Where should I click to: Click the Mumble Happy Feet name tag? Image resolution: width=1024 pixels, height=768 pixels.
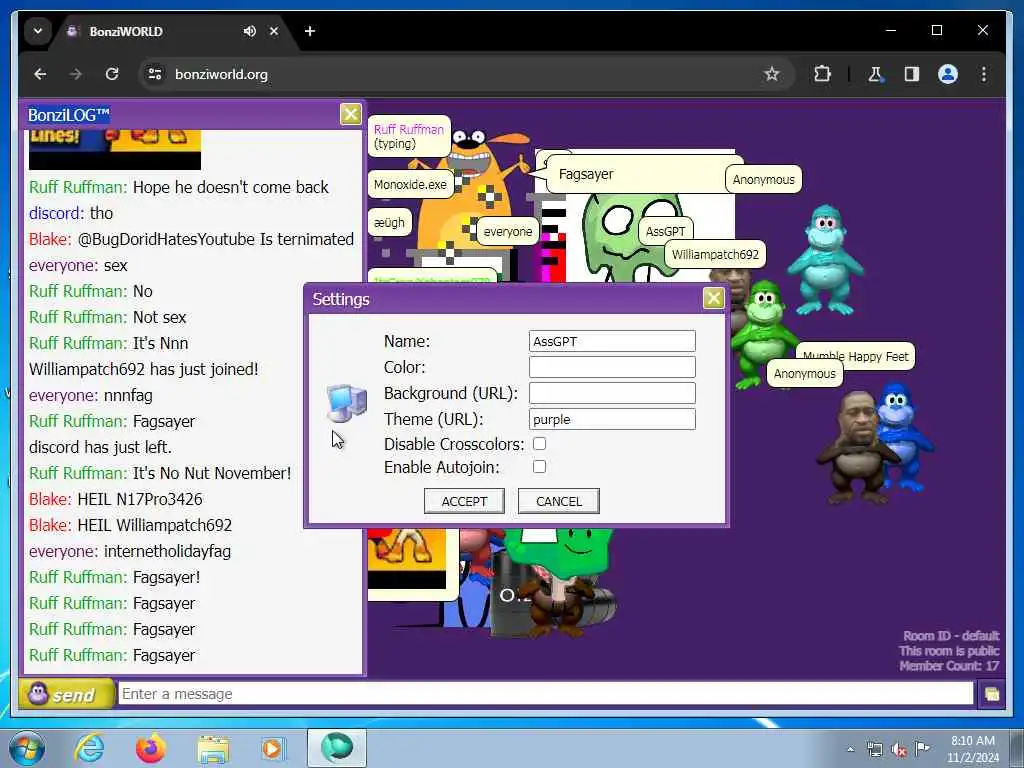click(x=855, y=356)
